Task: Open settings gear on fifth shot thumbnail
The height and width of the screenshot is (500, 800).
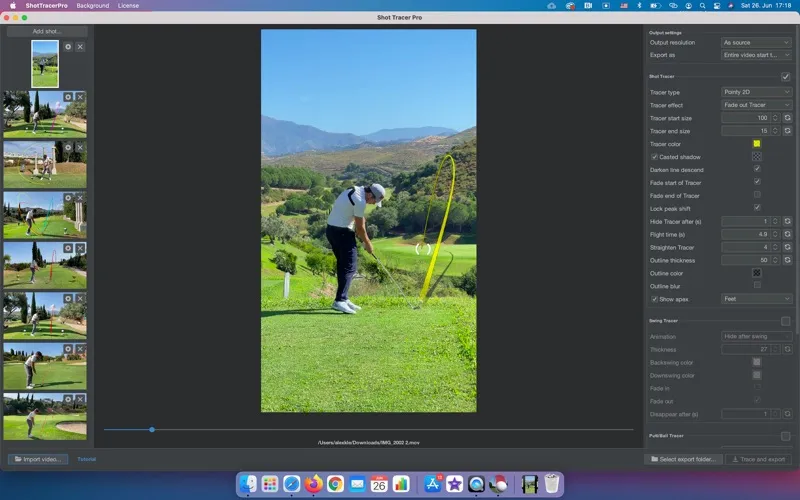Action: [x=68, y=248]
